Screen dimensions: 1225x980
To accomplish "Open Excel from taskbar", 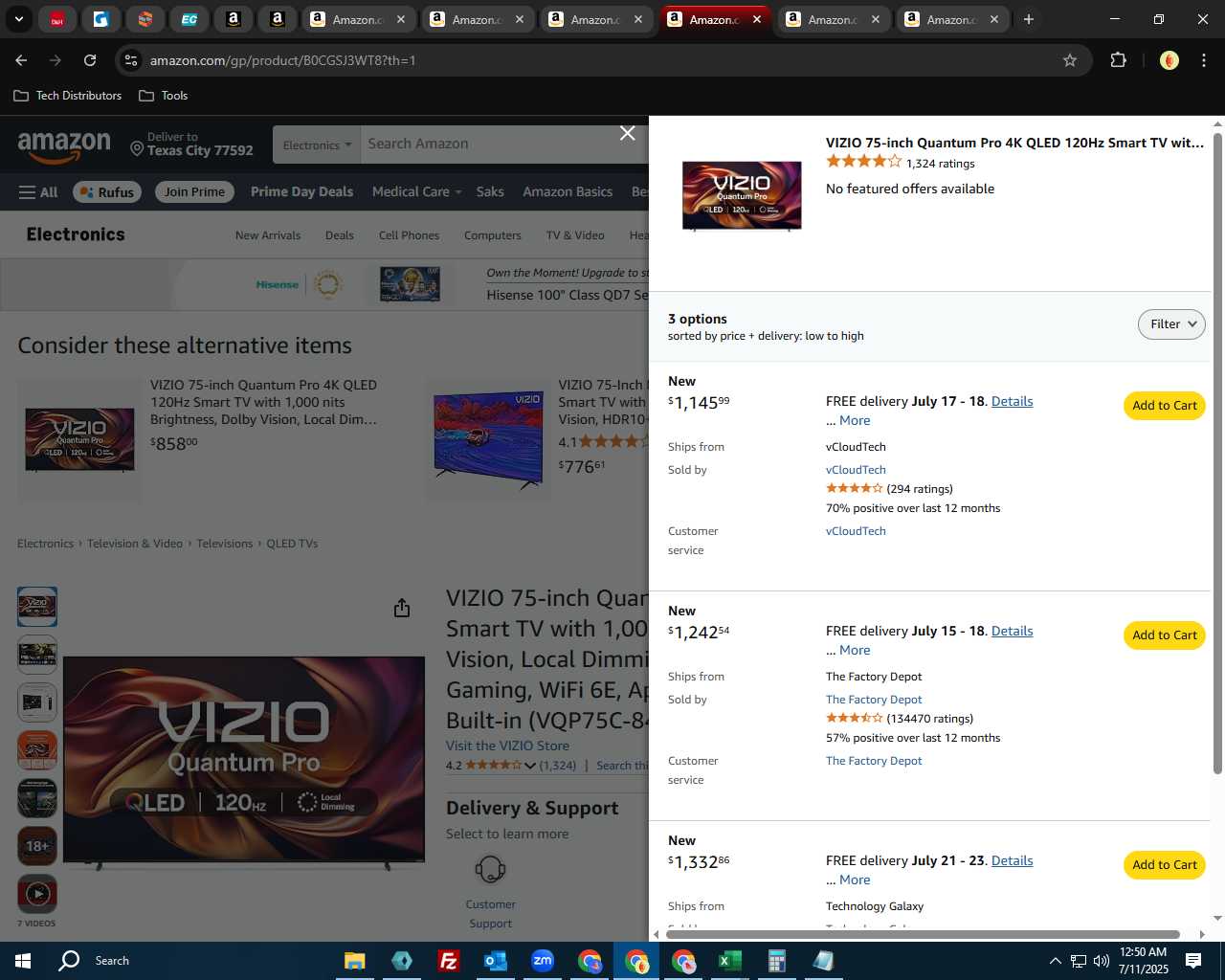I will (x=729, y=961).
